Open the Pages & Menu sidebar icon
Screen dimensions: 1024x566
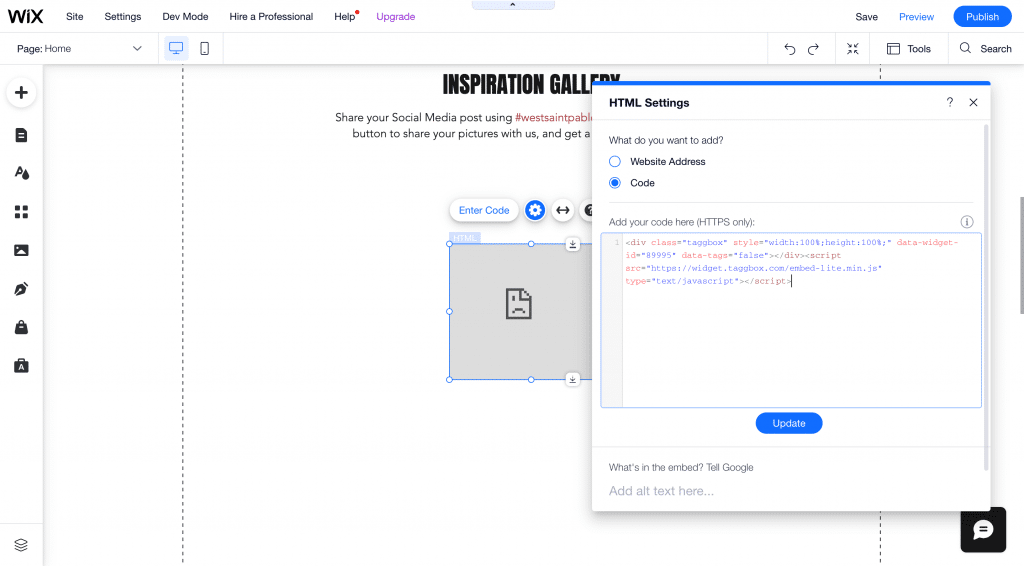[x=21, y=135]
